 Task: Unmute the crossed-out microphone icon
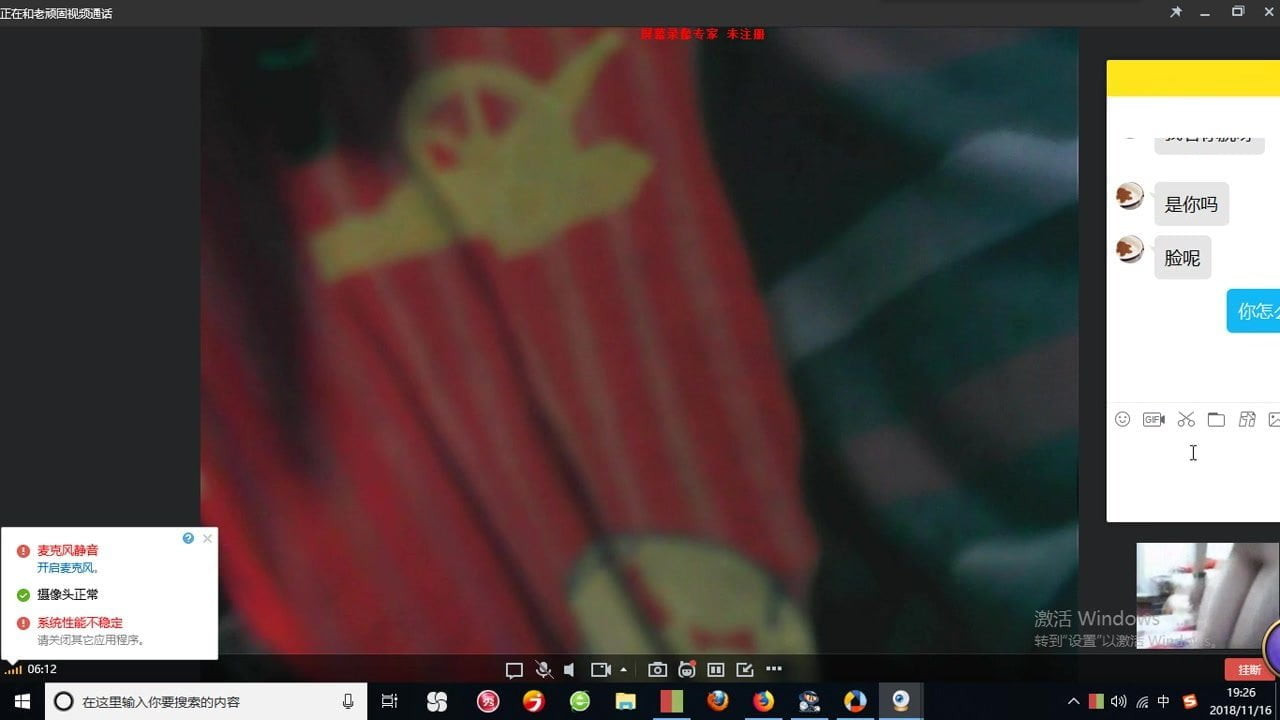pyautogui.click(x=543, y=670)
